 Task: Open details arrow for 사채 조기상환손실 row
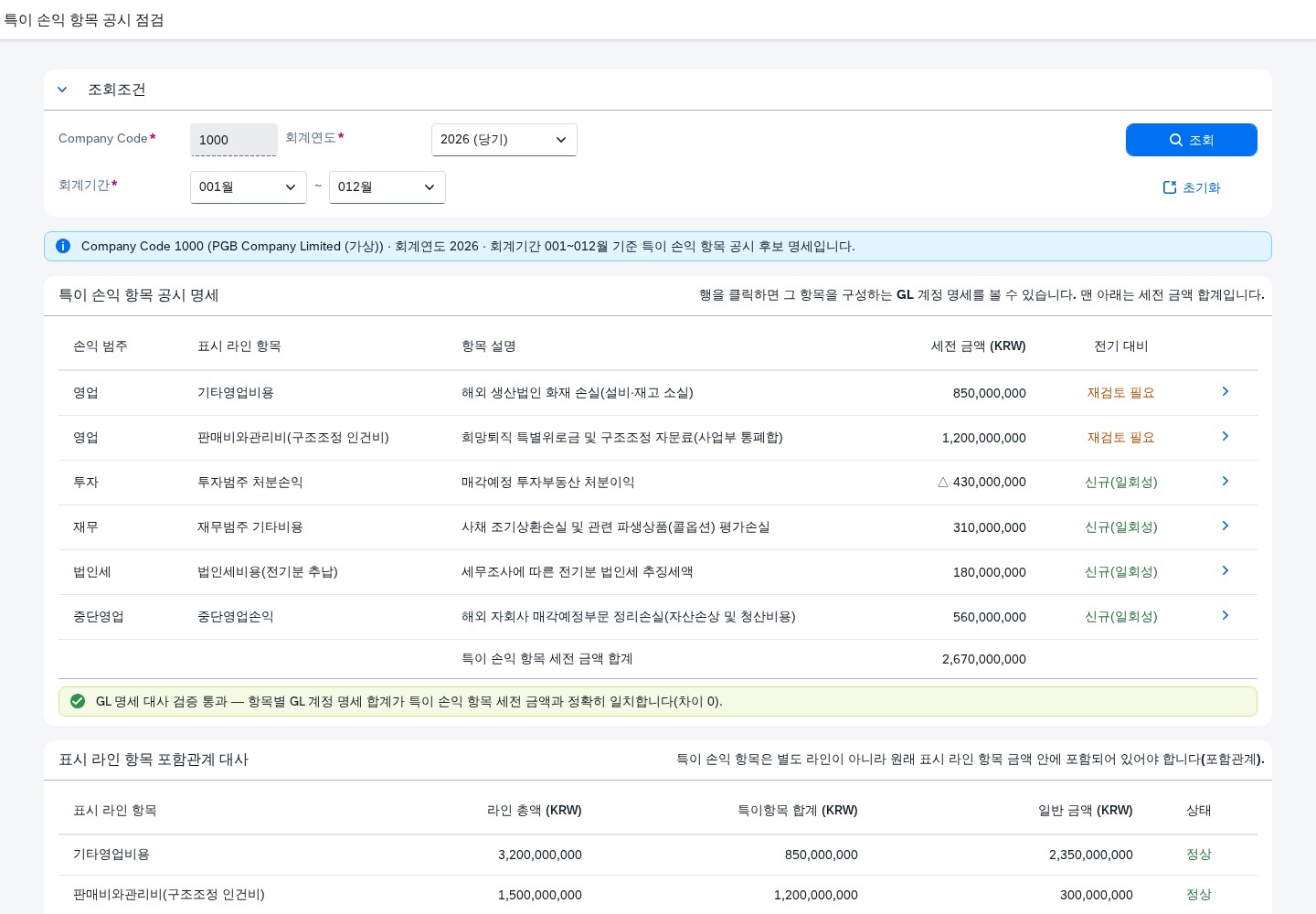(1226, 526)
